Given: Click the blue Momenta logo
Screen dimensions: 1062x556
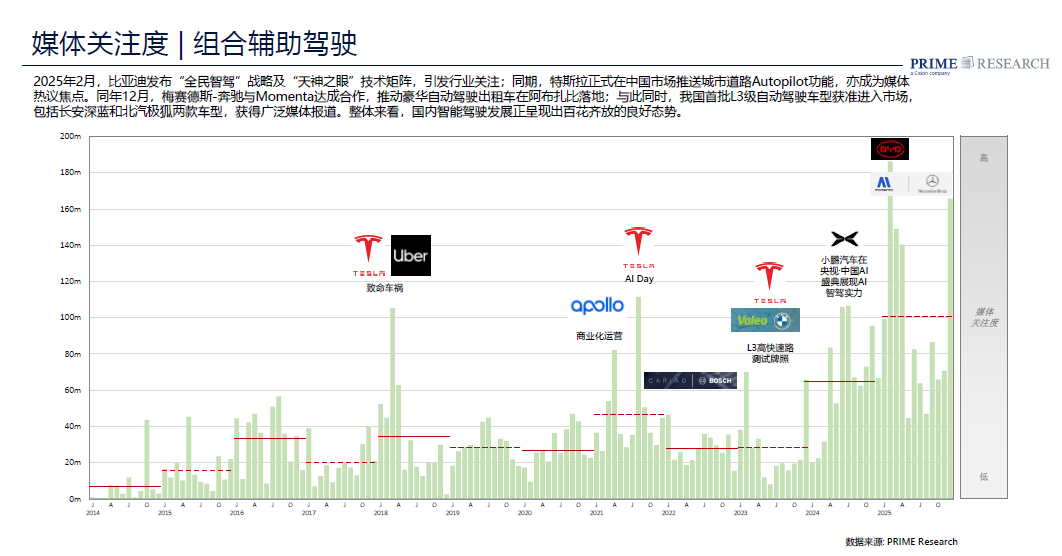Looking at the screenshot, I should [884, 184].
